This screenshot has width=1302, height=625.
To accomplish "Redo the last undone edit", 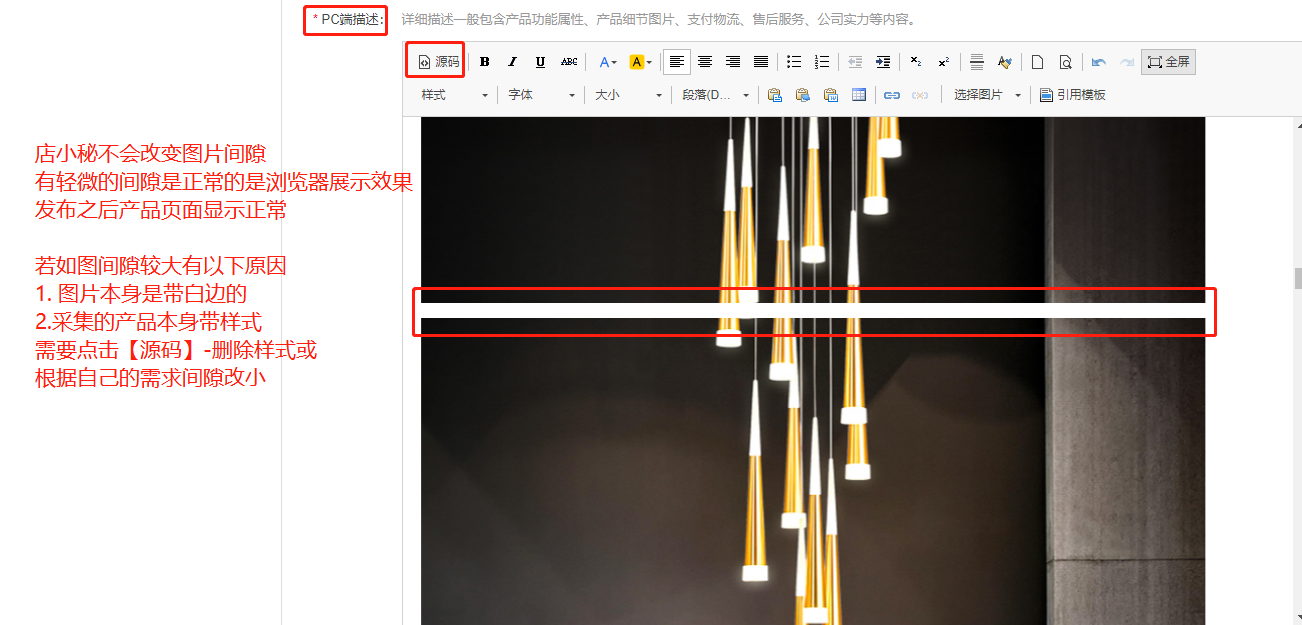I will pyautogui.click(x=1127, y=62).
